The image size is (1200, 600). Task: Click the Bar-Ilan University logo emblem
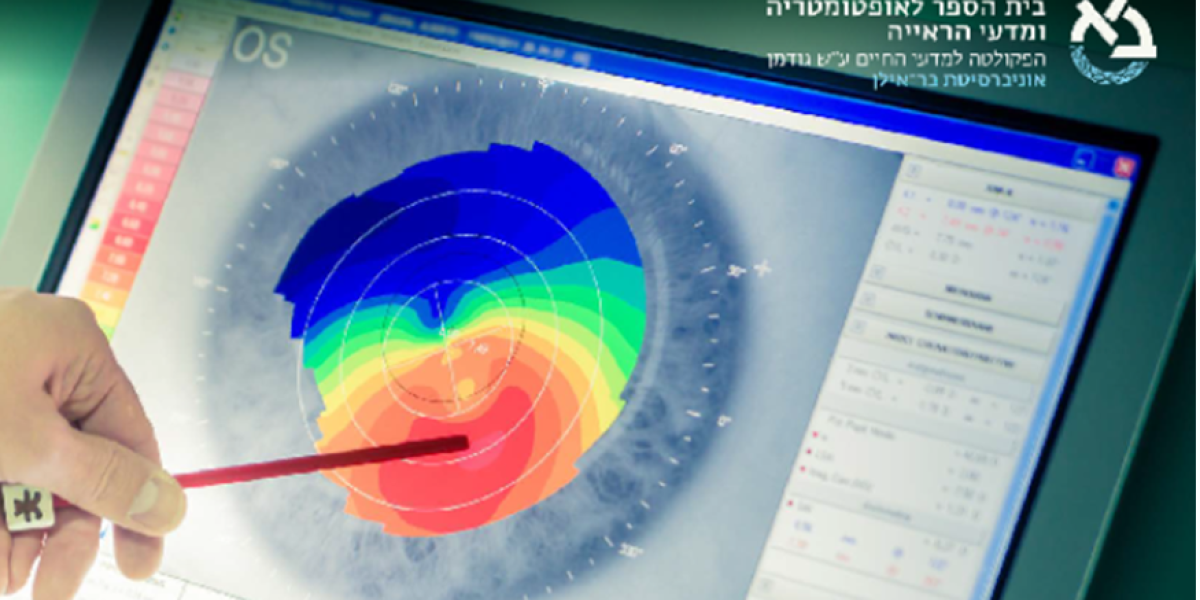pos(1112,40)
